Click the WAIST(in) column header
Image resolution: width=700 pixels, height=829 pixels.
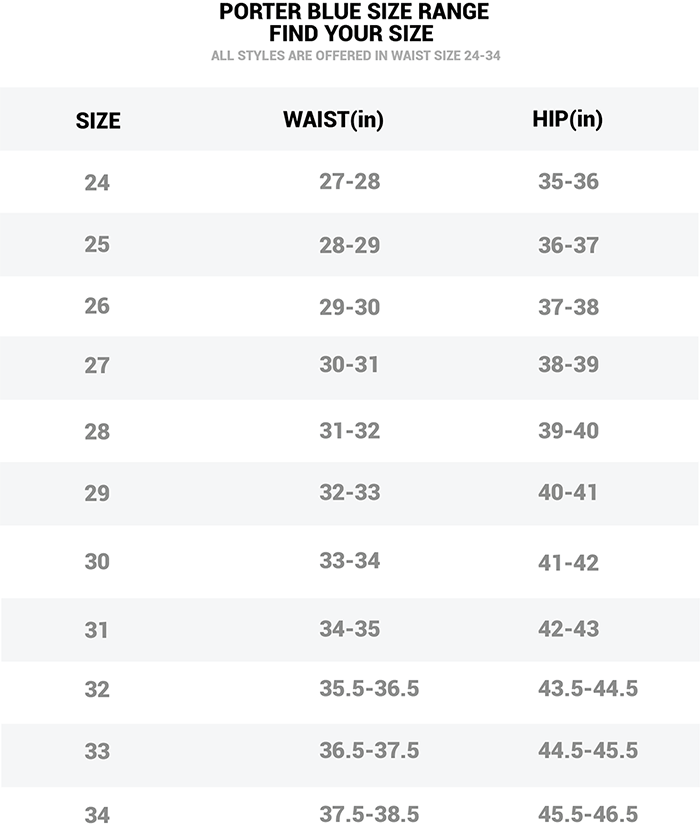pyautogui.click(x=333, y=119)
